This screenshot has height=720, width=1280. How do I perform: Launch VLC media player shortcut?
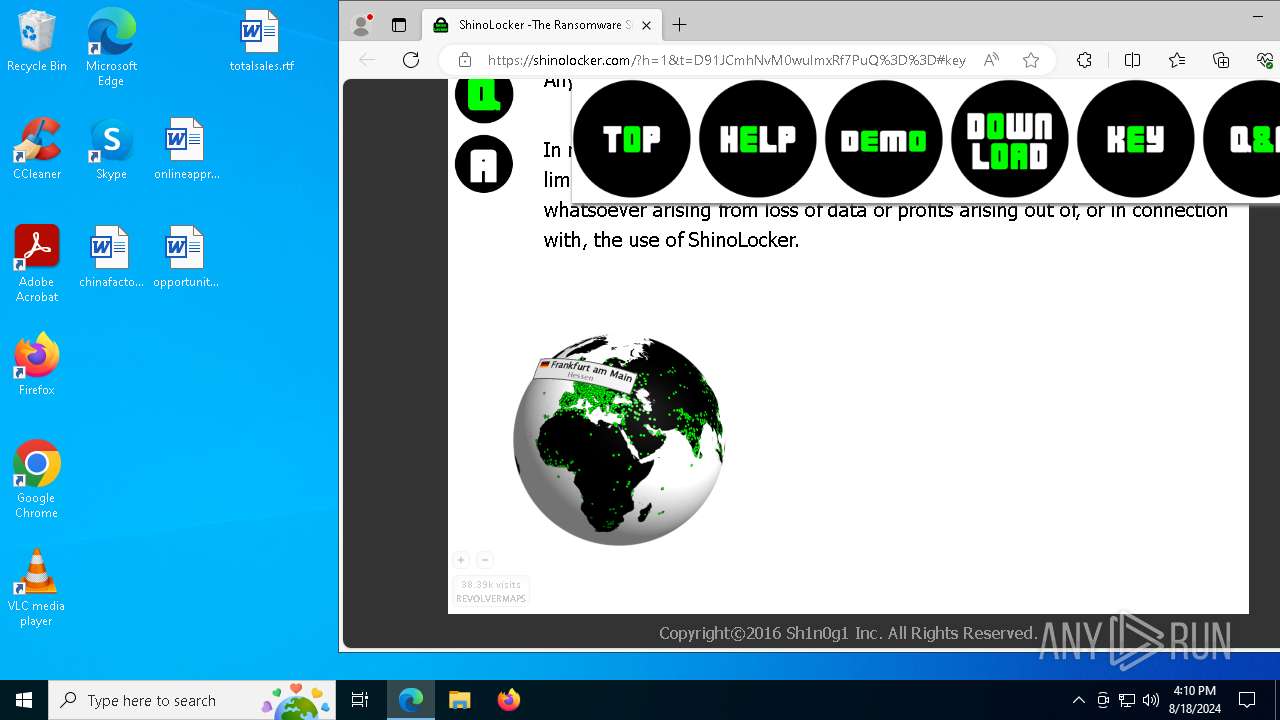37,588
